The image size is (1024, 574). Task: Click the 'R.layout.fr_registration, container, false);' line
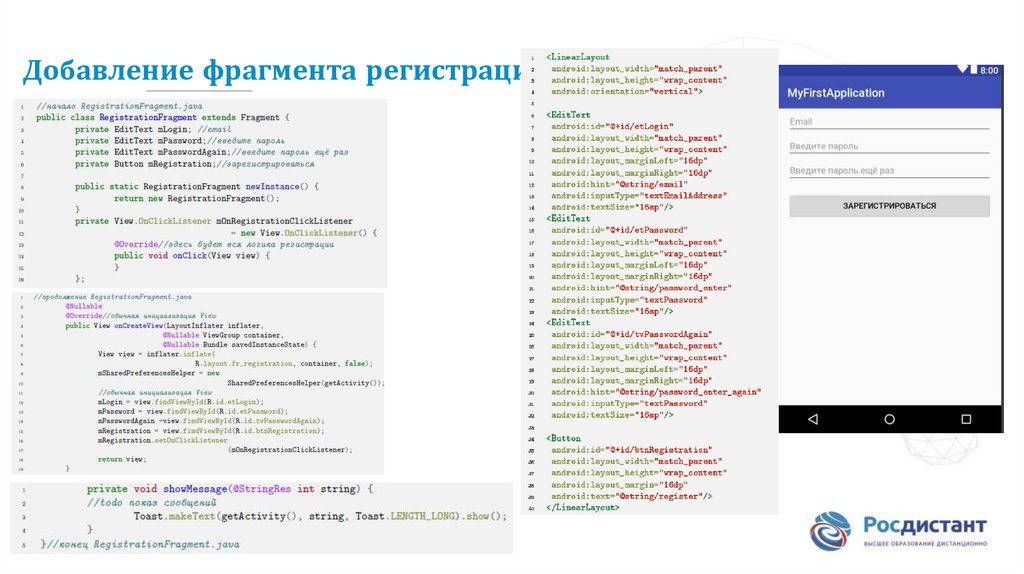(x=284, y=364)
